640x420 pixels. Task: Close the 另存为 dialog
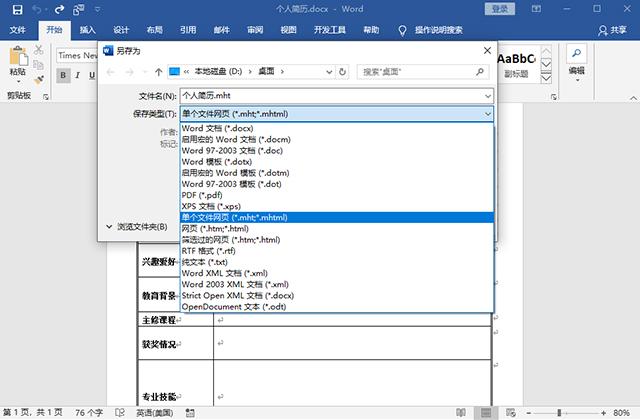click(x=487, y=50)
